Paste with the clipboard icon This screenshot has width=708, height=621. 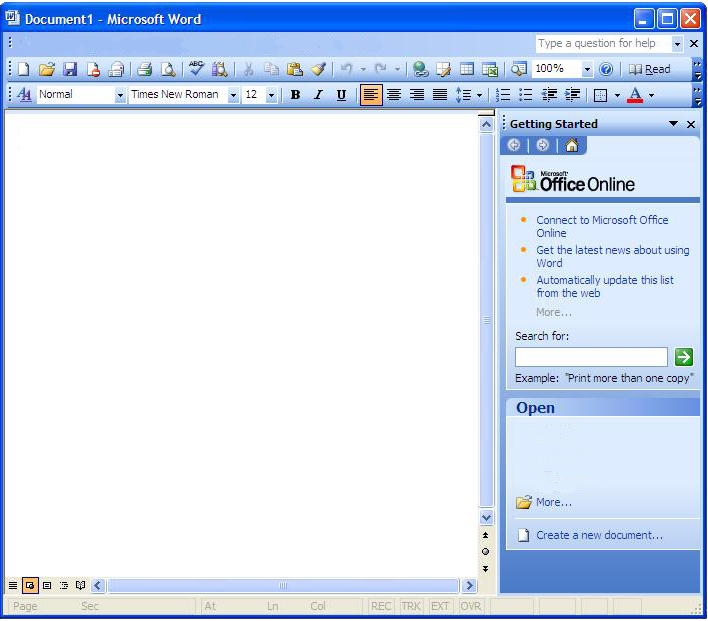click(295, 69)
